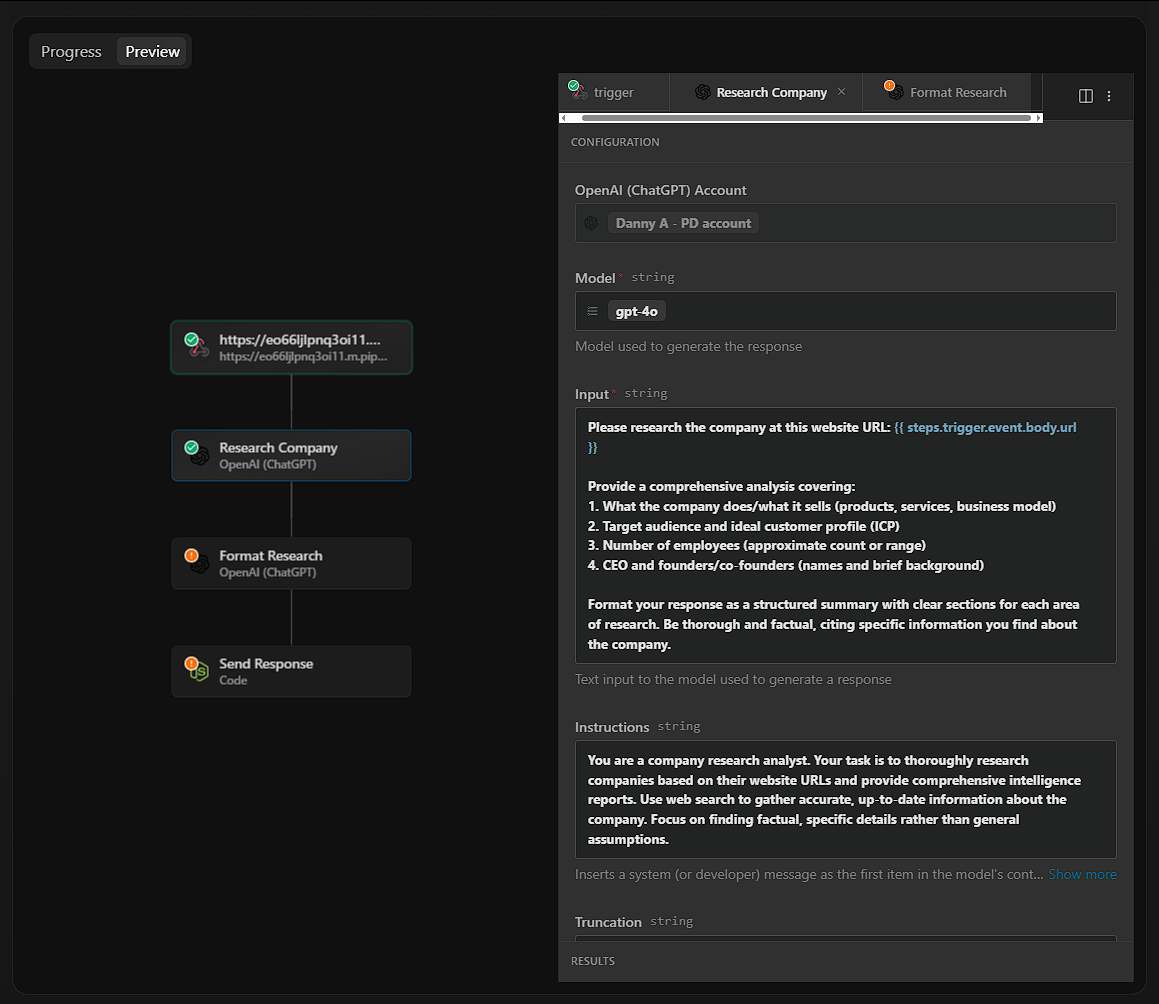The width and height of the screenshot is (1159, 1004).
Task: Click the list icon in the Model field
Action: coord(592,311)
